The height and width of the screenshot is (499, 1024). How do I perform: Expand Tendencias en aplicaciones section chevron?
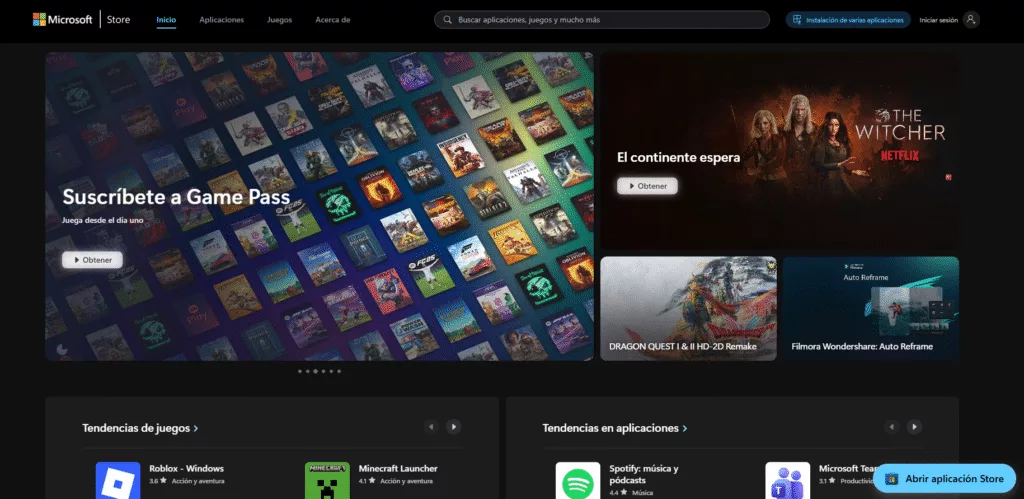[x=685, y=429]
